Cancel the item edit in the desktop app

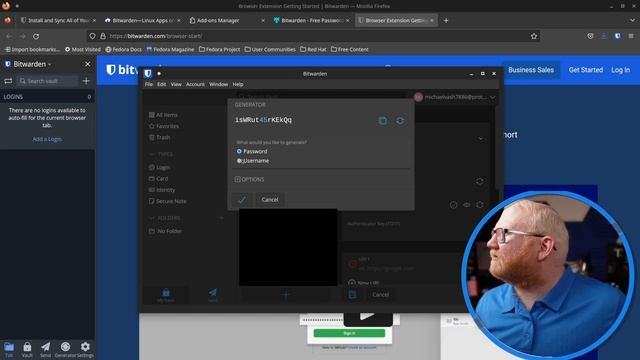click(380, 294)
